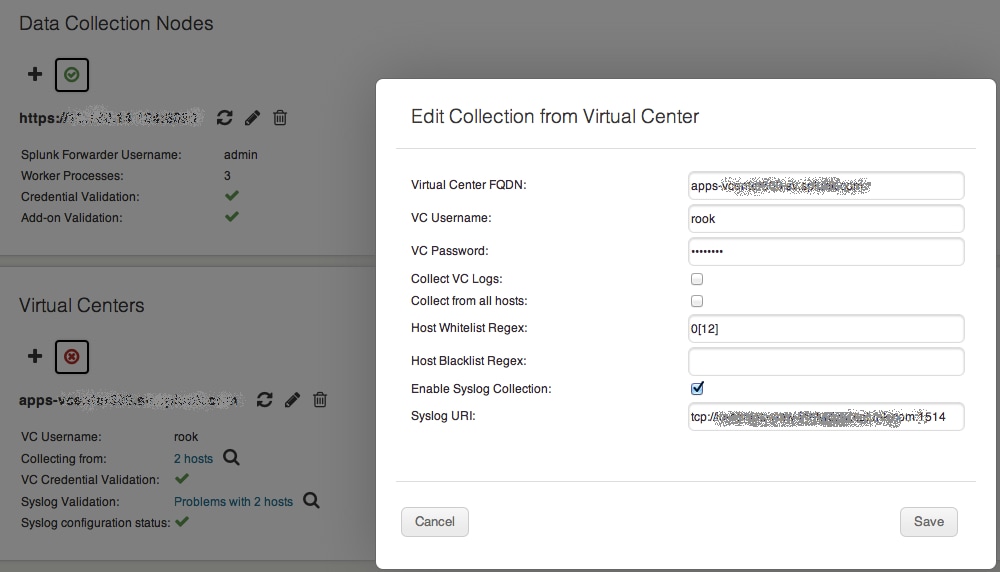This screenshot has height=572, width=1000.
Task: Edit the apps-vcenter virtual center
Action: pos(292,400)
